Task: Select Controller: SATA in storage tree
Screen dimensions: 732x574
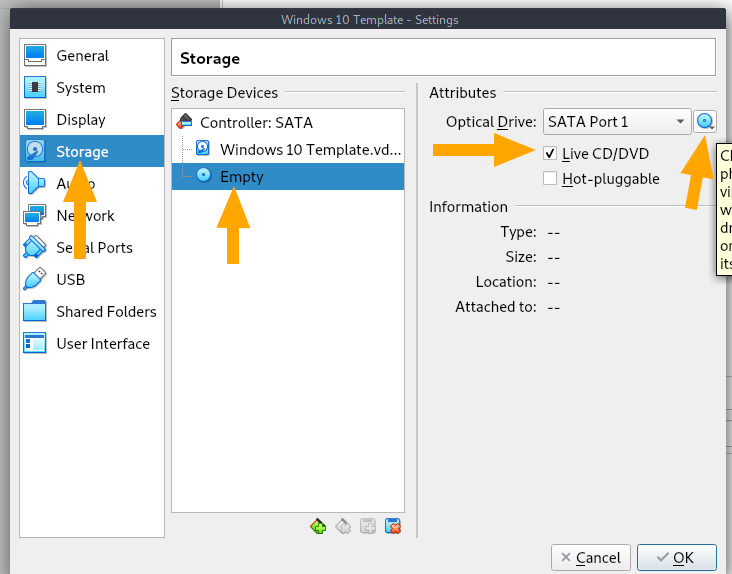Action: pos(288,123)
